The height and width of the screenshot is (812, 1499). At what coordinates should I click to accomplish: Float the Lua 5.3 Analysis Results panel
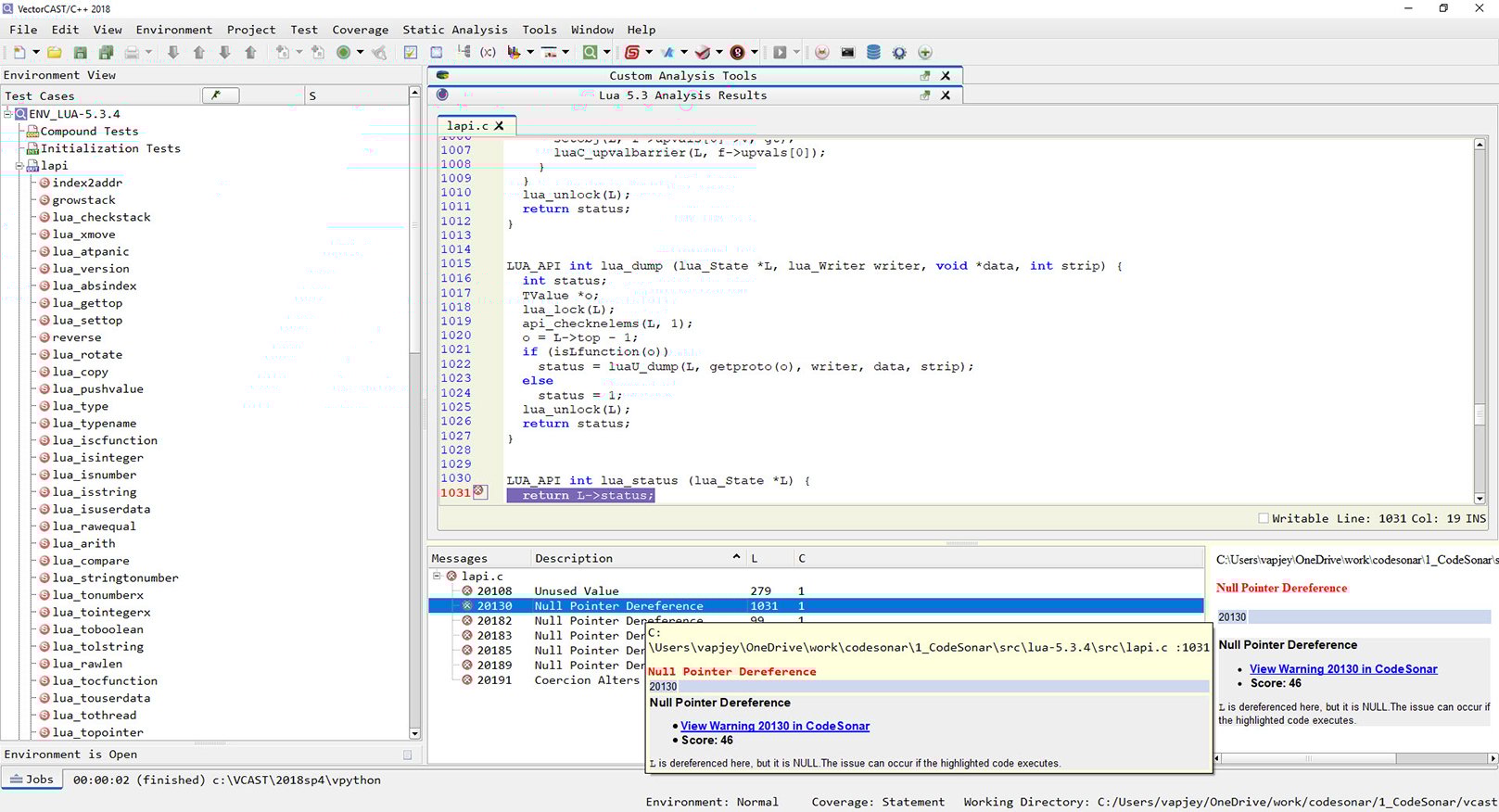[925, 95]
